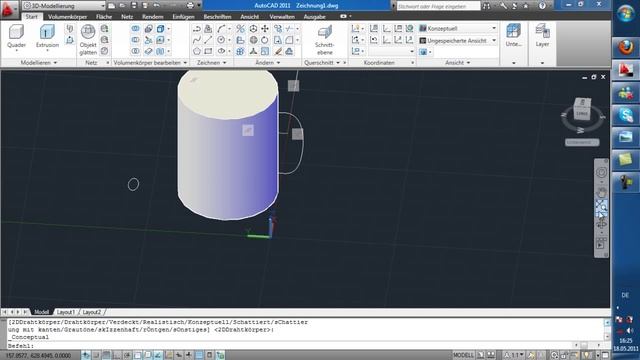Toggle Snap Mode in status bar
This screenshot has height=360, width=640.
96,355
